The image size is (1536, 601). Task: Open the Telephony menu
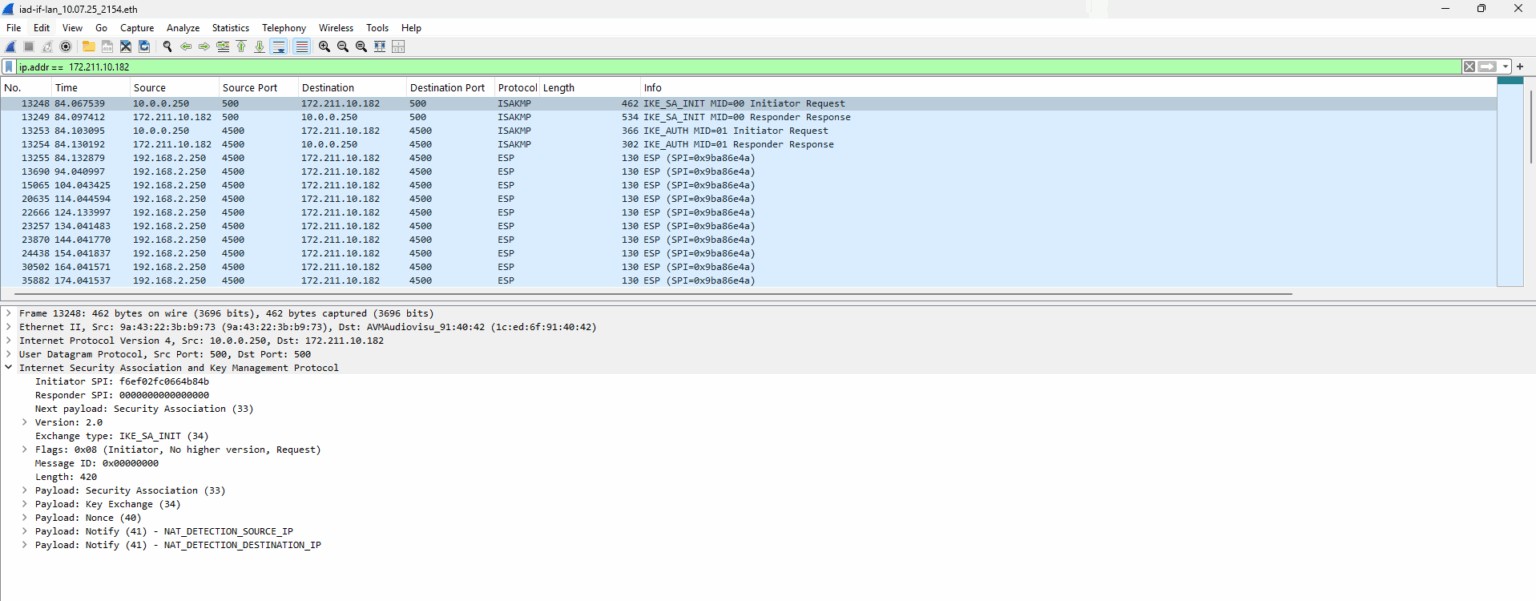283,27
